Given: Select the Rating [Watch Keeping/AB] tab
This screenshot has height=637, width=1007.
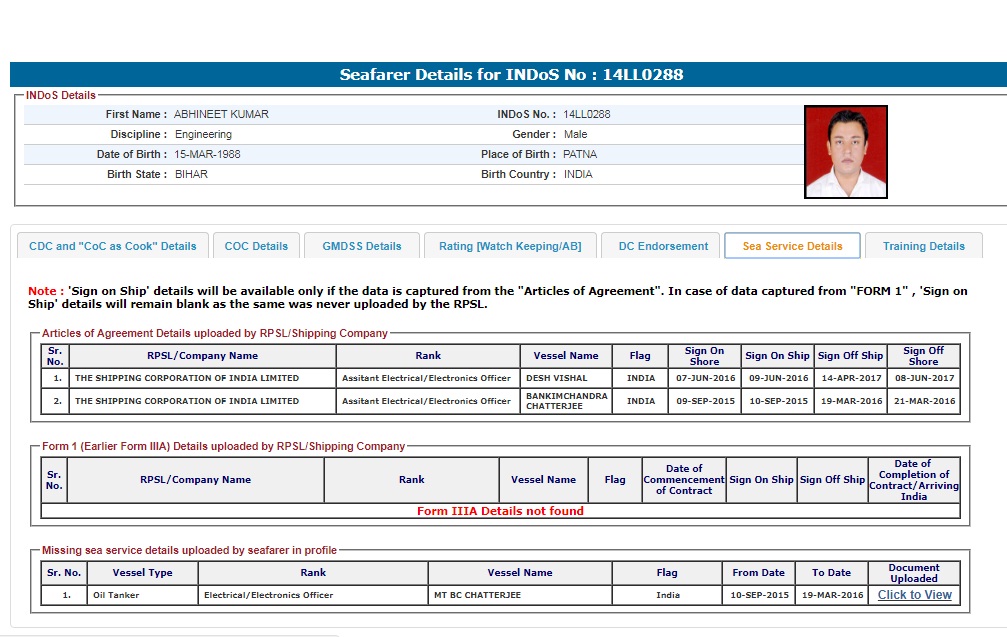Looking at the screenshot, I should 510,246.
